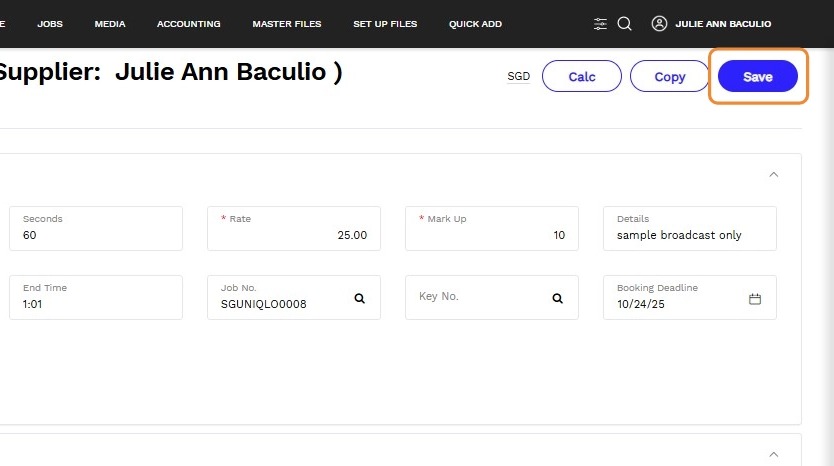Open the Booking Deadline calendar picker

click(x=755, y=298)
